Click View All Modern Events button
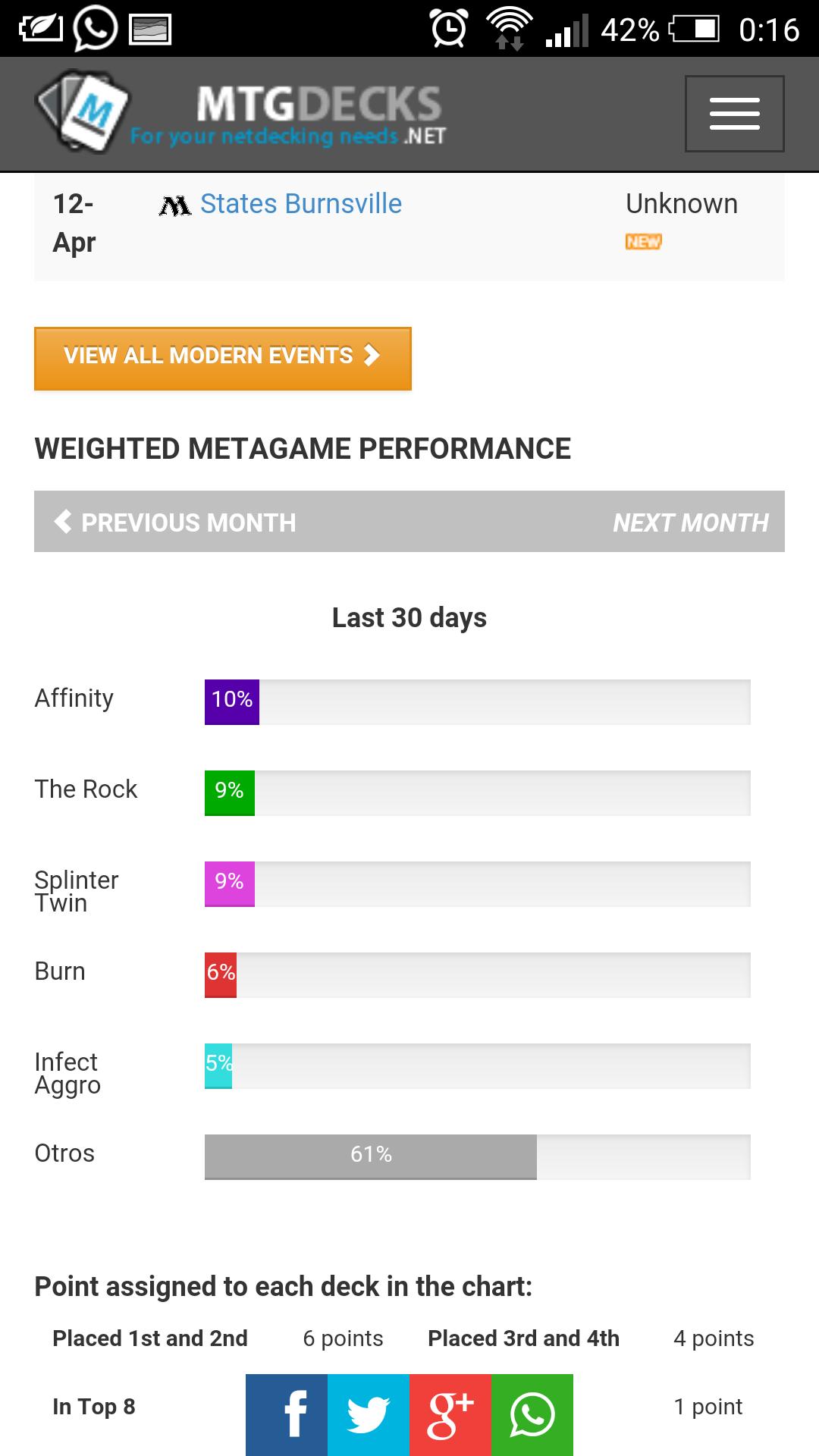The image size is (819, 1456). pos(222,358)
